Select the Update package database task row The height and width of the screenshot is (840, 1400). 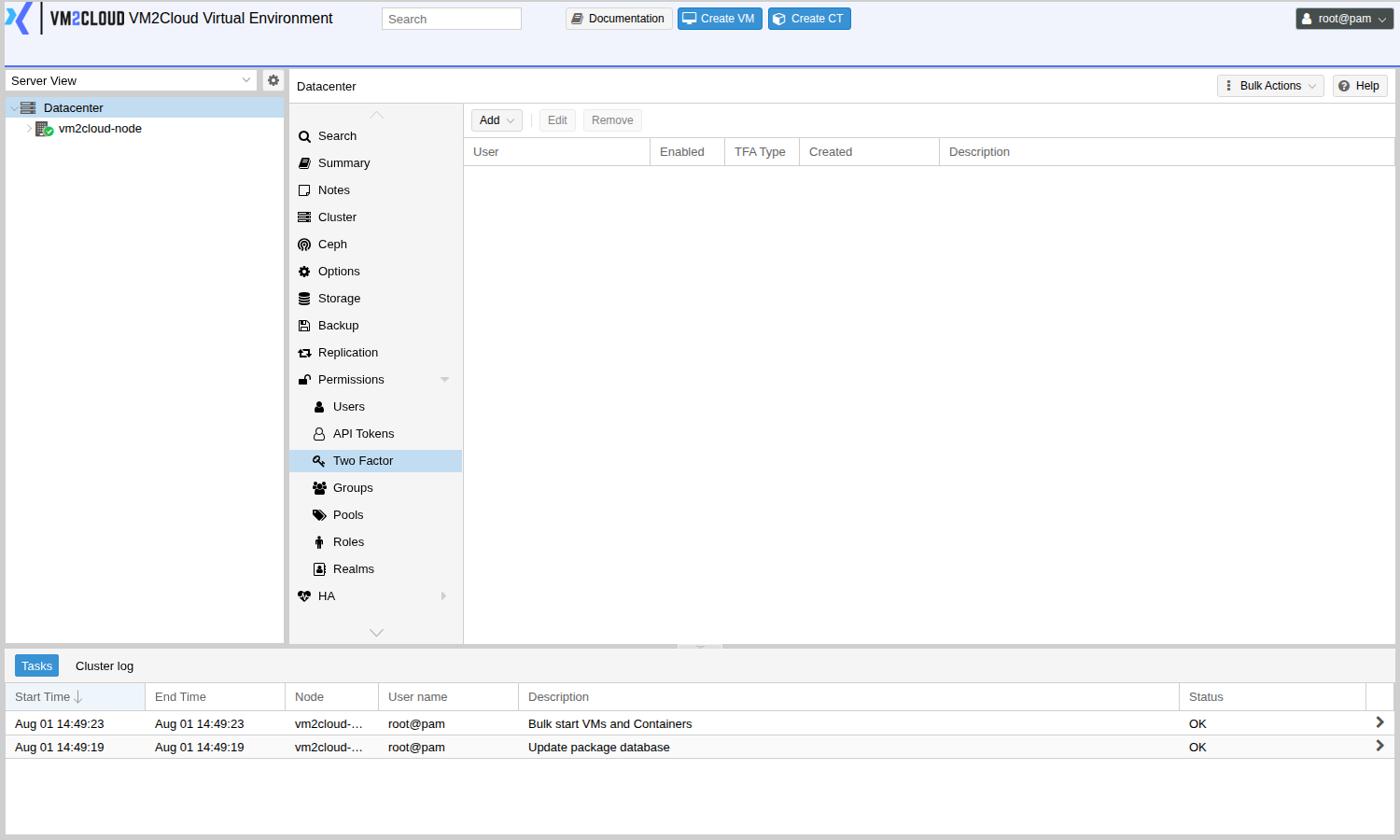(x=700, y=747)
